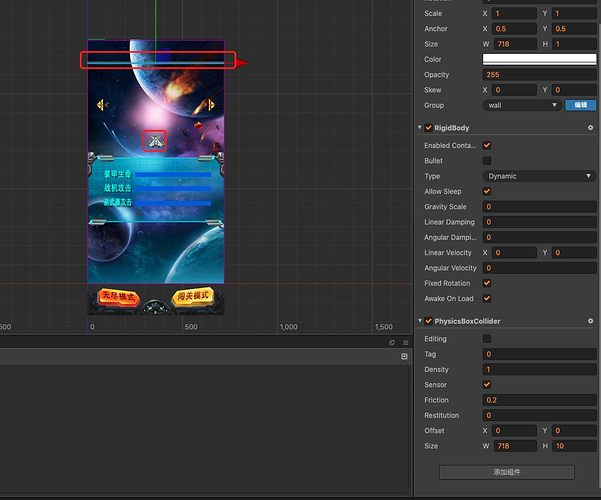Select the 闯关模式 button sprite in scene

pyautogui.click(x=193, y=296)
